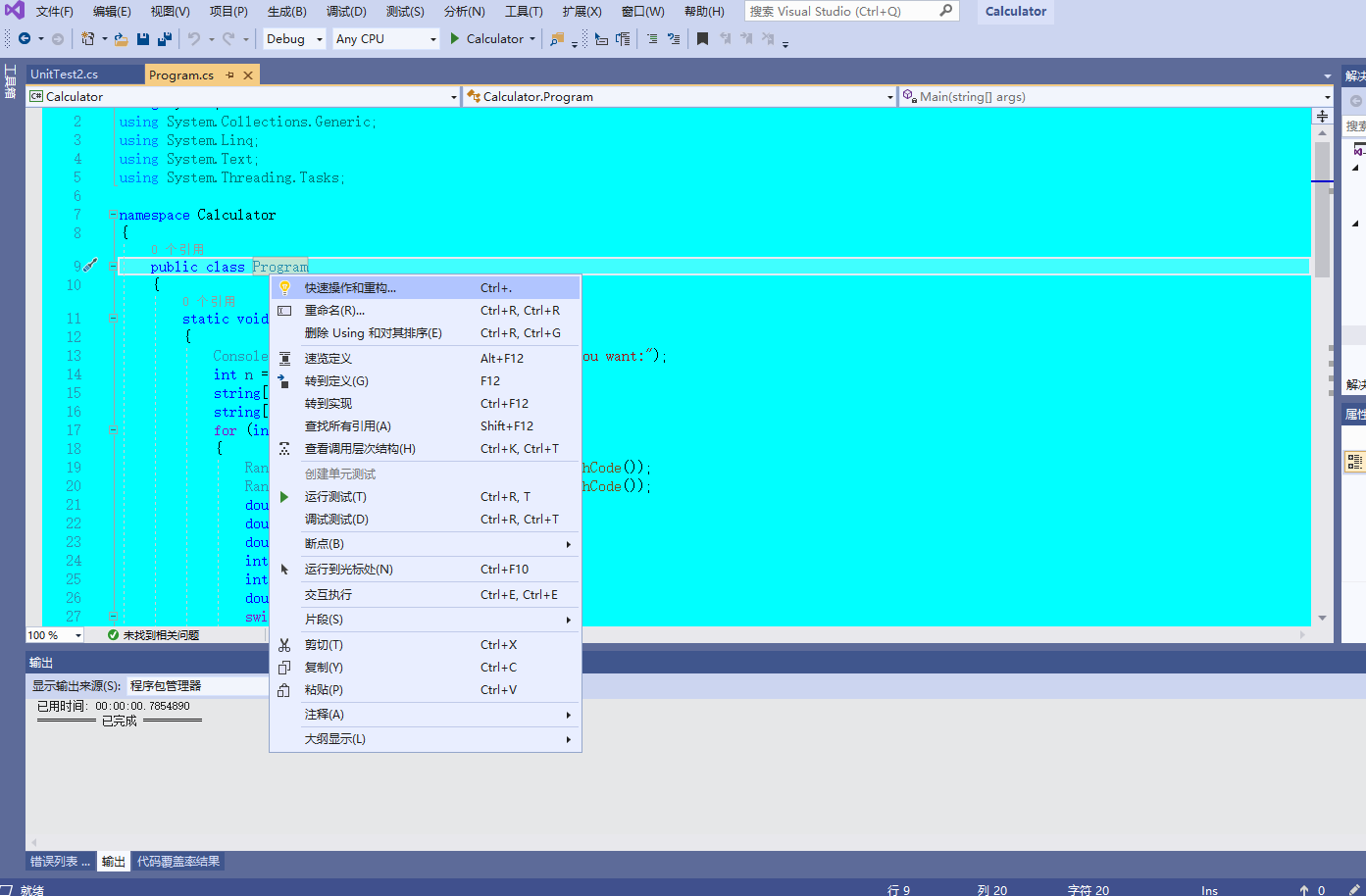Choose 交互执行 in context menu
Image resolution: width=1366 pixels, height=896 pixels.
(x=426, y=595)
